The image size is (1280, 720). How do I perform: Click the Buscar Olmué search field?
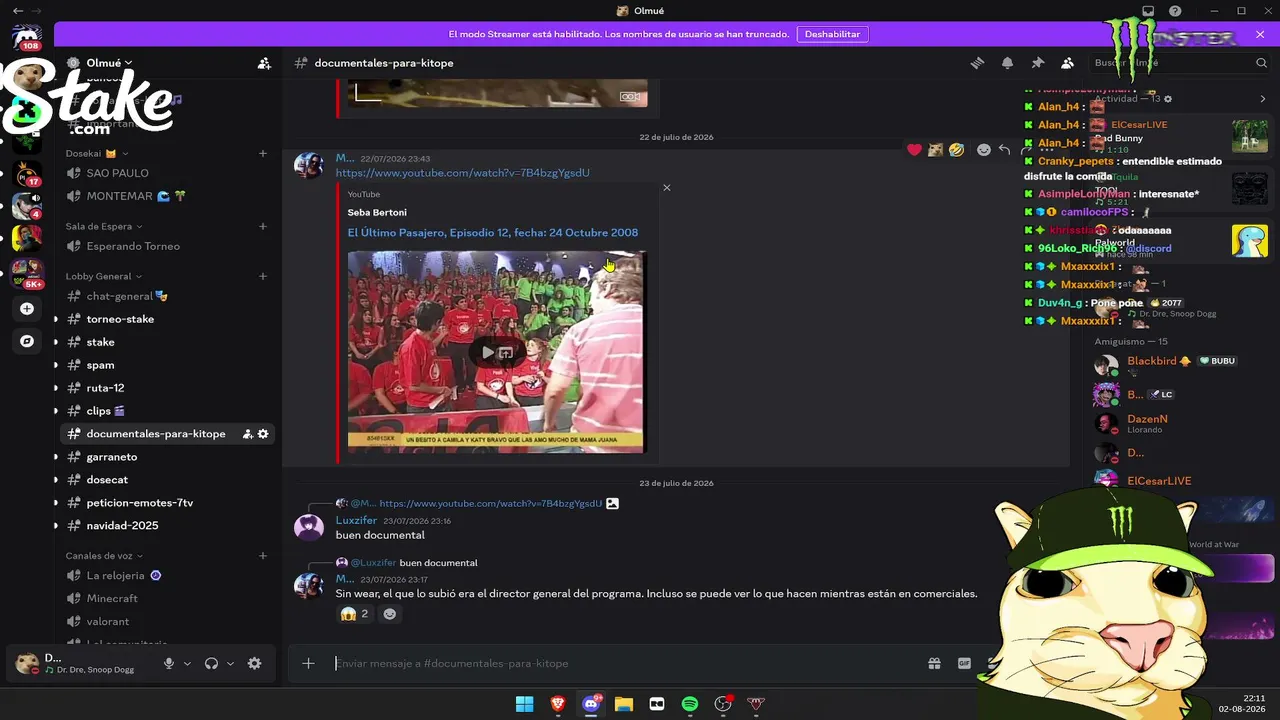1180,63
